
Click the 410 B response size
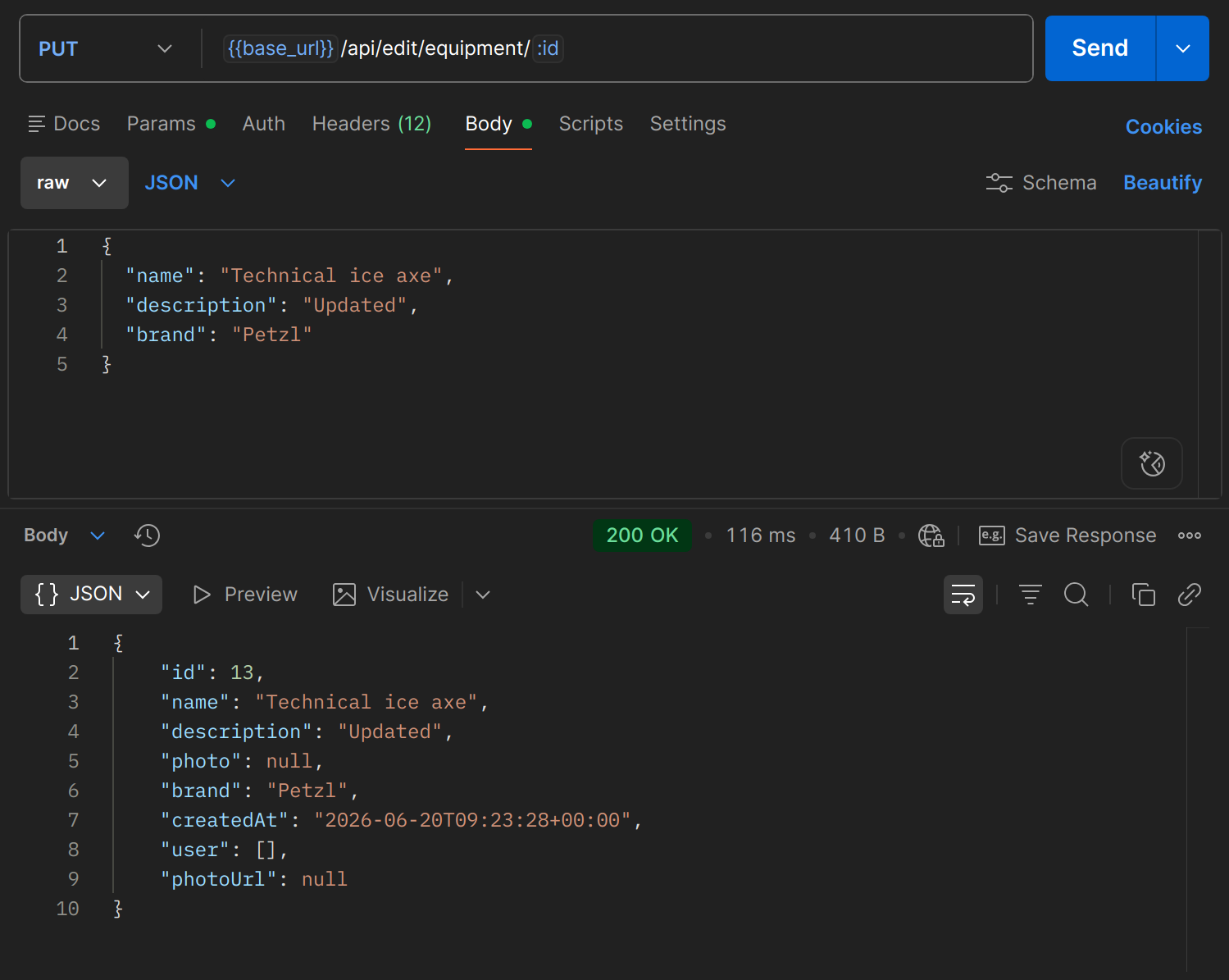[x=857, y=536]
